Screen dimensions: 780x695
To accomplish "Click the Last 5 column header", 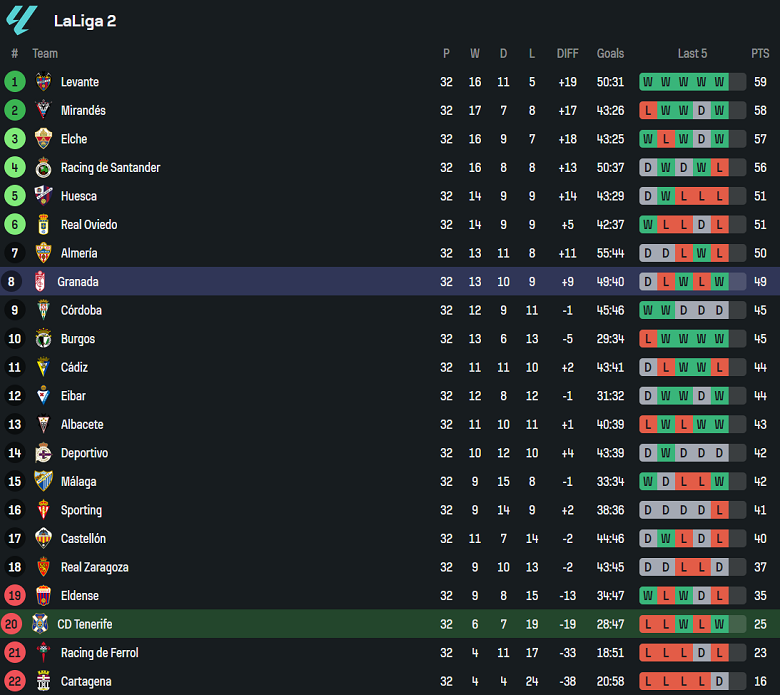I will 692,54.
